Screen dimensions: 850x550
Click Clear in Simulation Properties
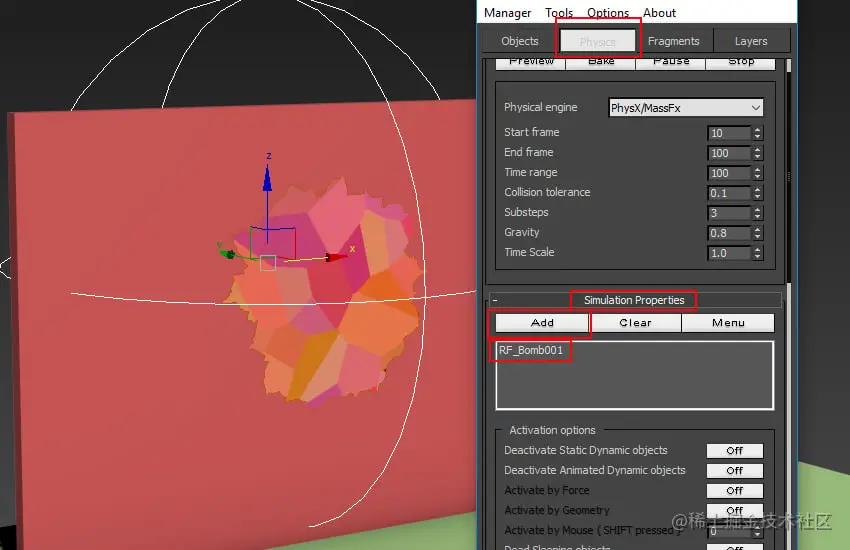coord(635,323)
